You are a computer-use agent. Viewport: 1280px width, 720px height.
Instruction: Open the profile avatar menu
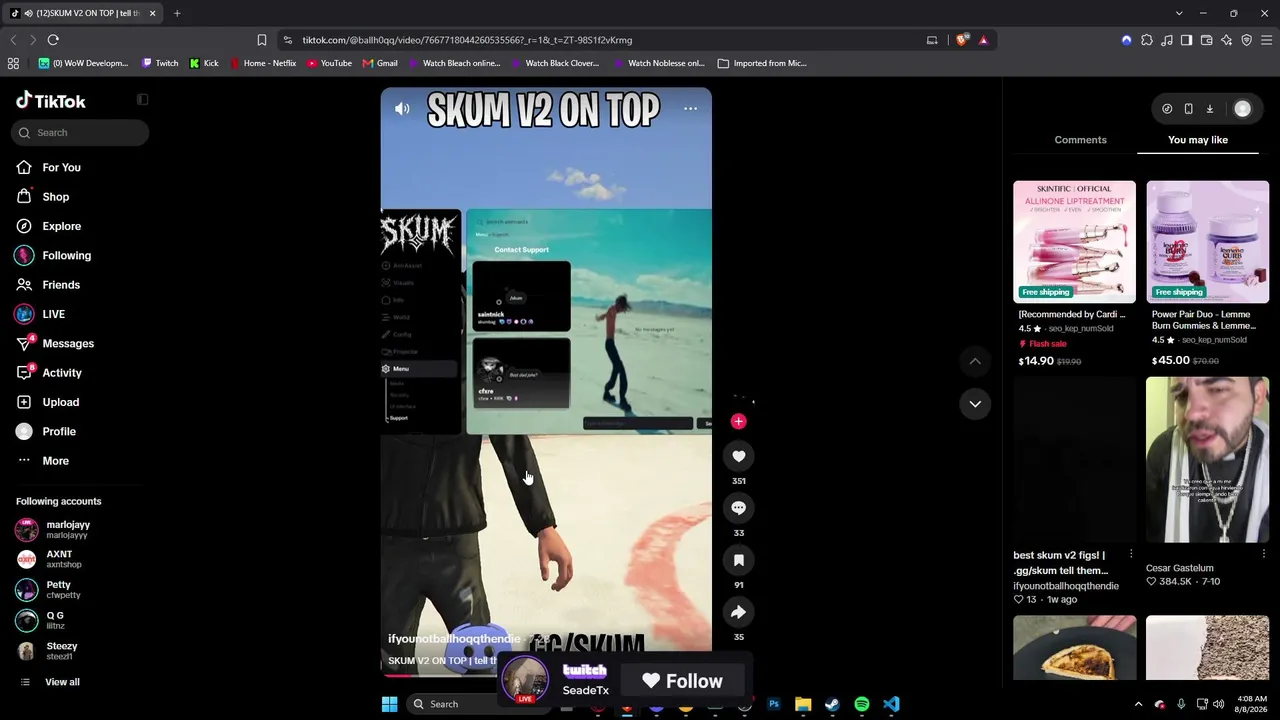point(1242,109)
